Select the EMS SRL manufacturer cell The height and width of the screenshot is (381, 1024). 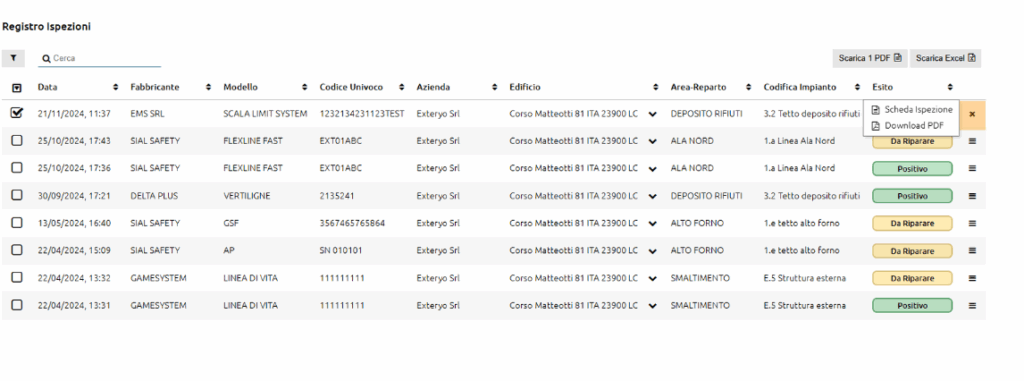coord(148,114)
